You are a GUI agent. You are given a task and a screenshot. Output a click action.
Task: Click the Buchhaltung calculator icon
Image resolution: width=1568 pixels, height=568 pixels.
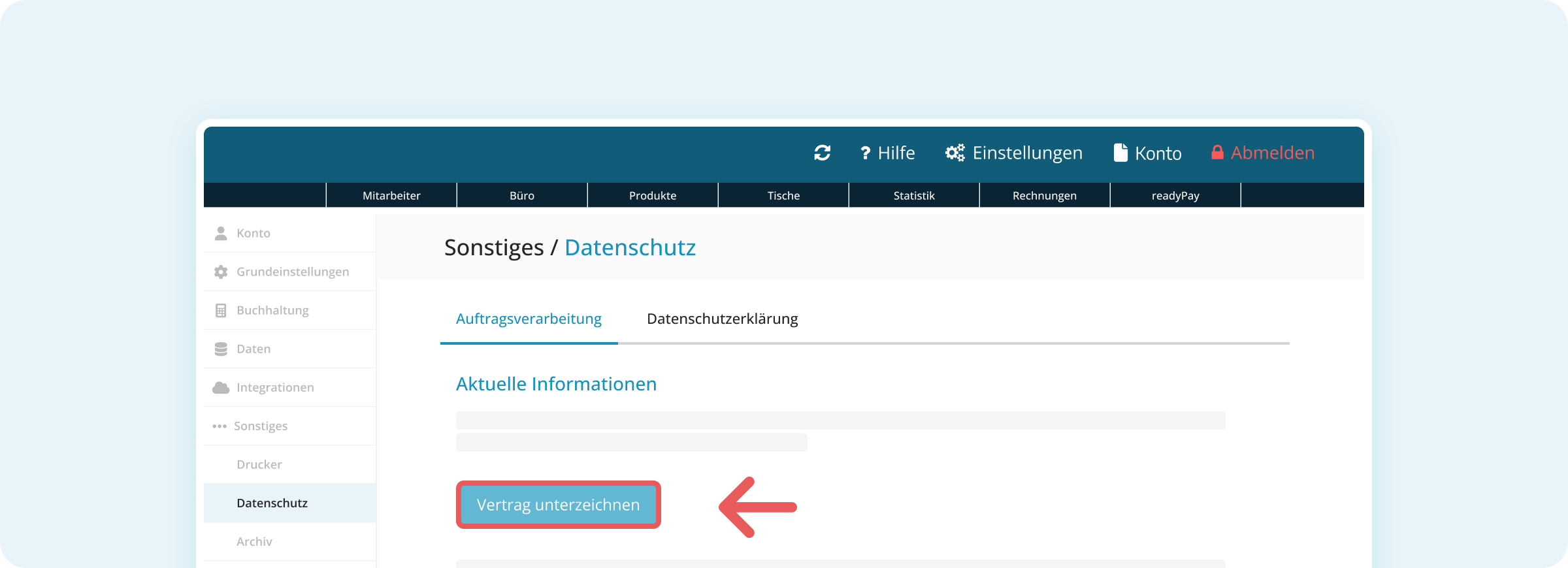click(221, 310)
